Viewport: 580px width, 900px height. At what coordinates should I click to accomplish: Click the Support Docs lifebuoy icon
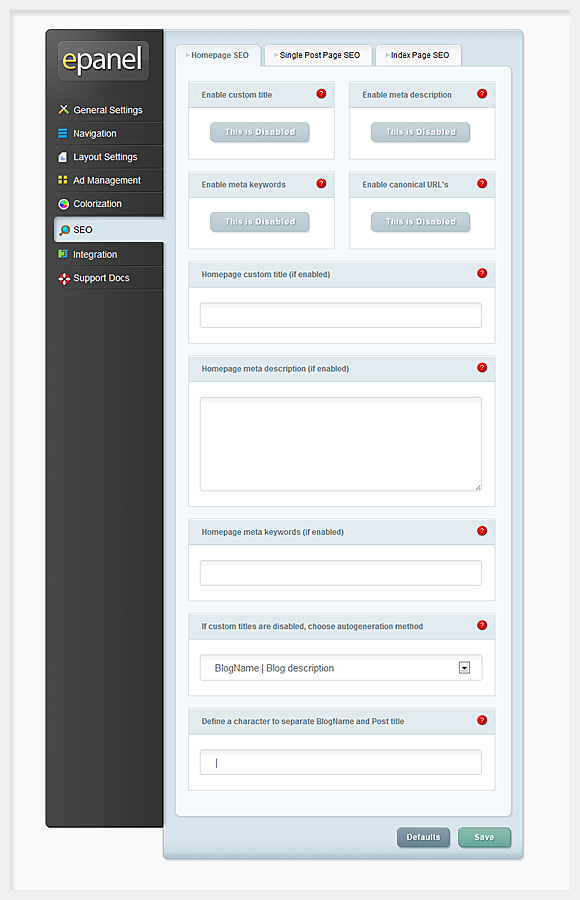pyautogui.click(x=64, y=278)
